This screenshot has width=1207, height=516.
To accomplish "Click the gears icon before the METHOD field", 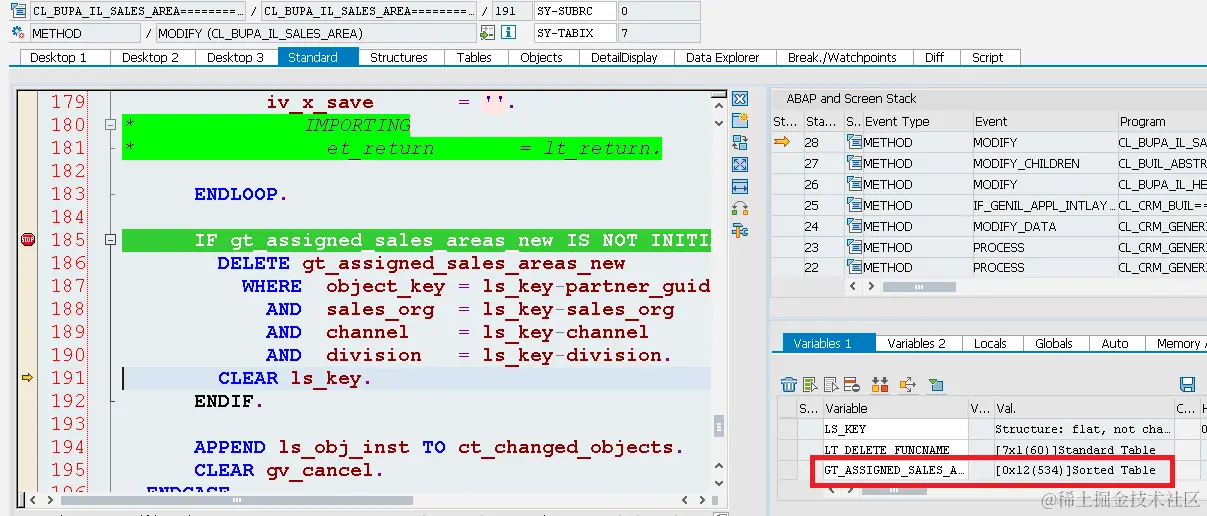I will coord(18,33).
